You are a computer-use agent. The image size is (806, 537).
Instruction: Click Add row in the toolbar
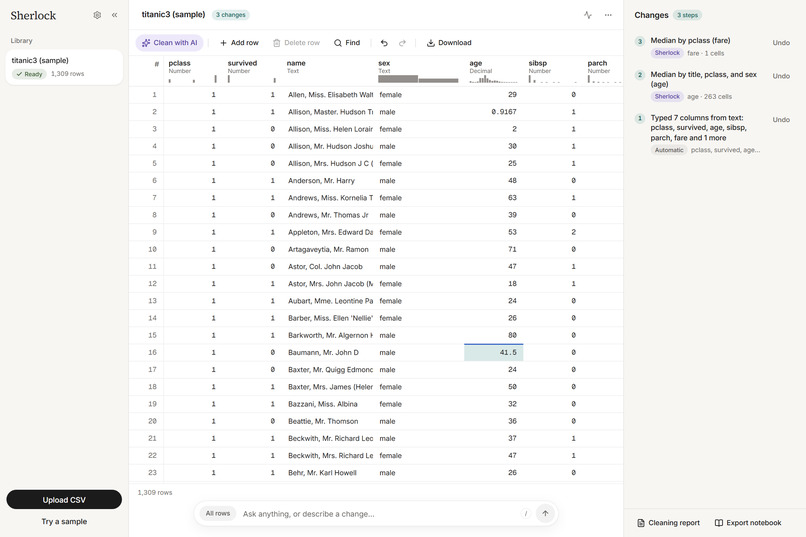(x=239, y=43)
